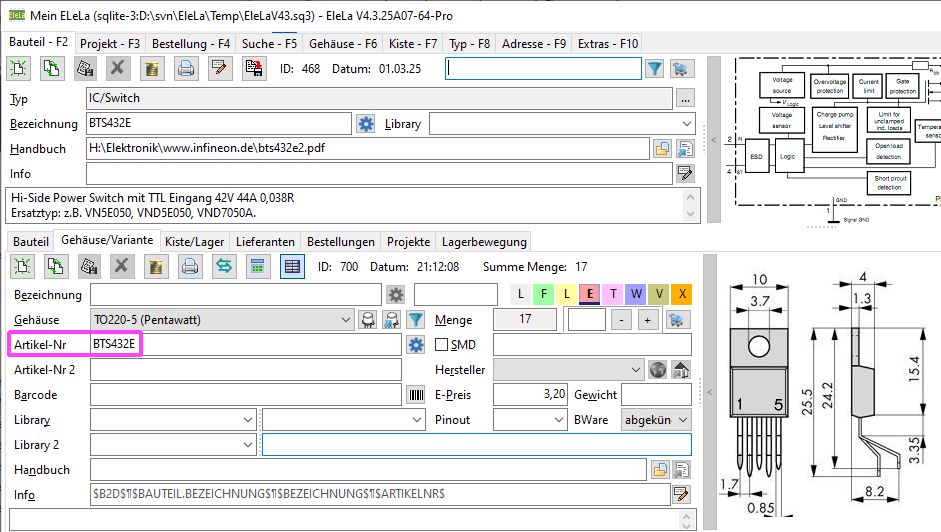This screenshot has width=941, height=532.
Task: Toggle the red E marker button
Action: 590,294
